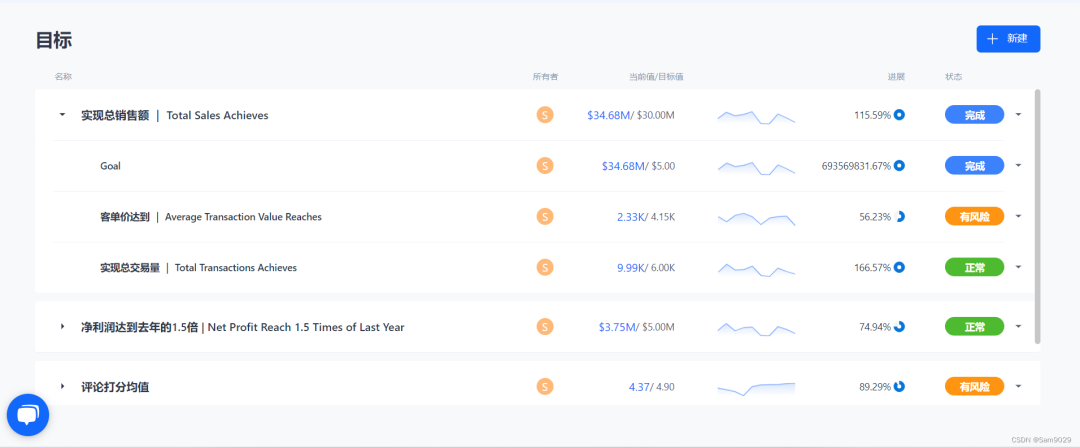Click owner avatar in the Goal row
This screenshot has width=1080, height=448.
(x=545, y=166)
